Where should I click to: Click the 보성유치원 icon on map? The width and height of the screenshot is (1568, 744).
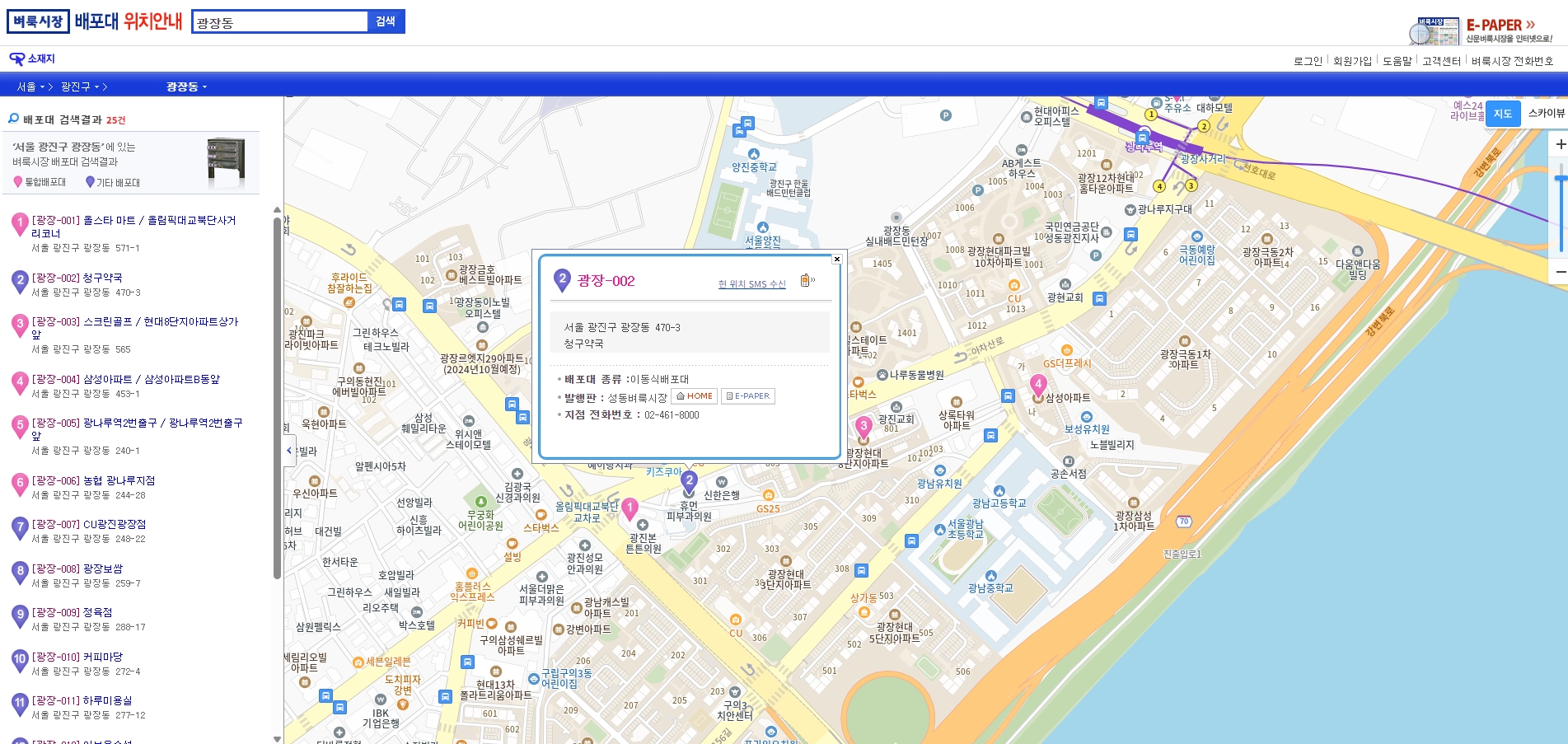coord(1086,417)
